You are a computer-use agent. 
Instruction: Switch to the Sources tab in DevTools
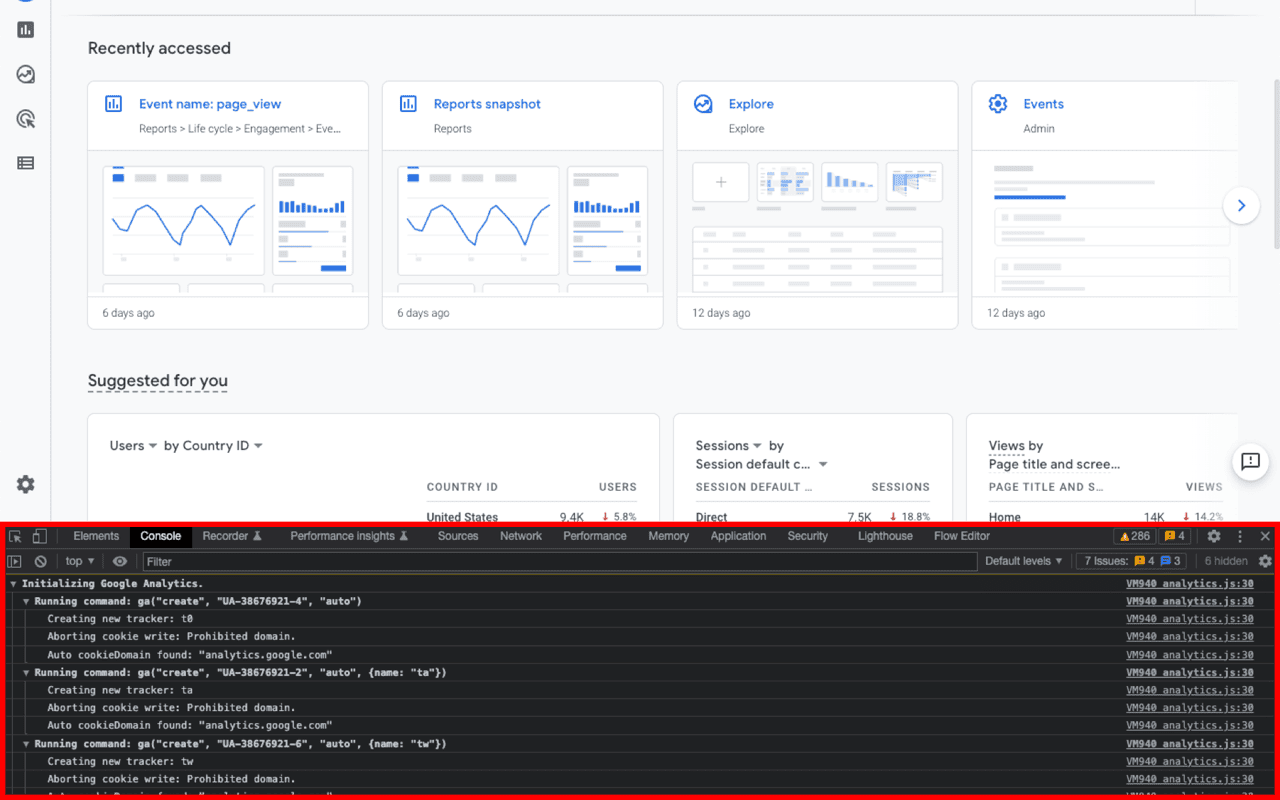point(458,536)
